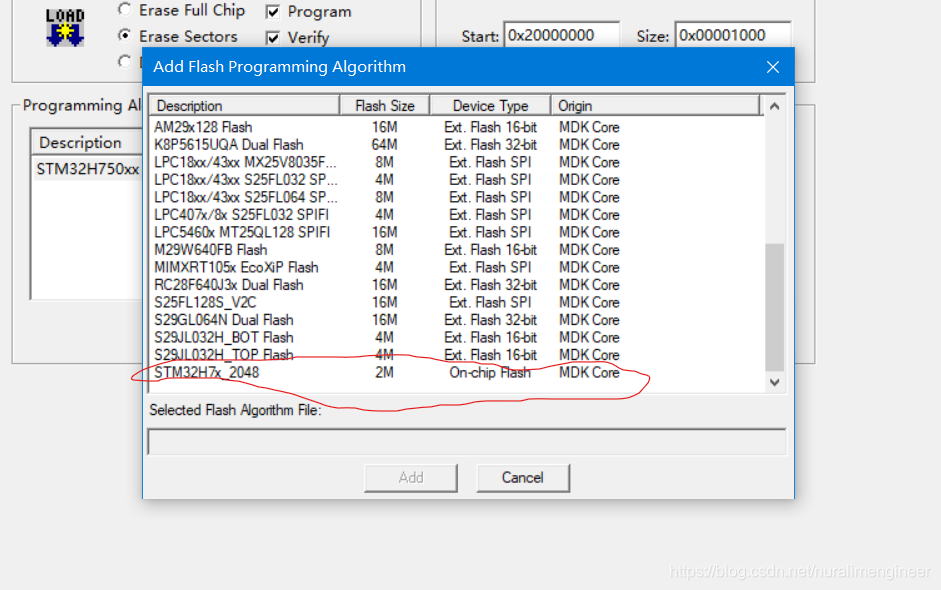Select the Erase Sectors radio button

[x=124, y=35]
